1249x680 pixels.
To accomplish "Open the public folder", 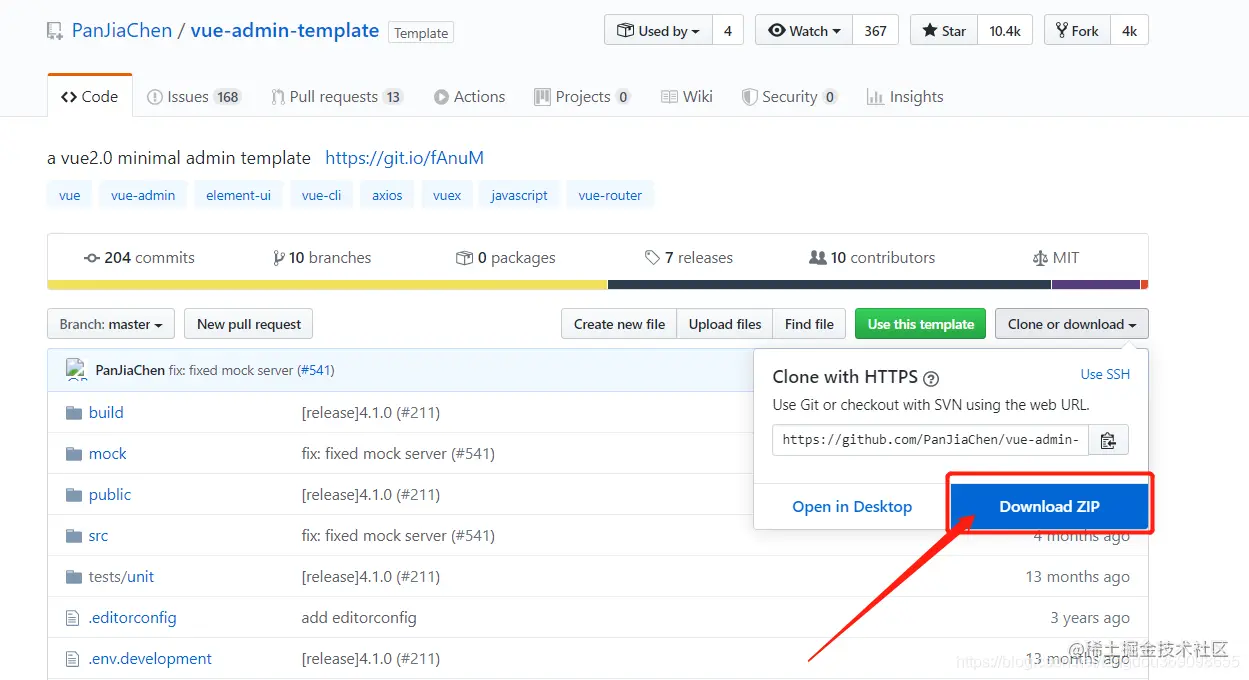I will click(x=110, y=494).
